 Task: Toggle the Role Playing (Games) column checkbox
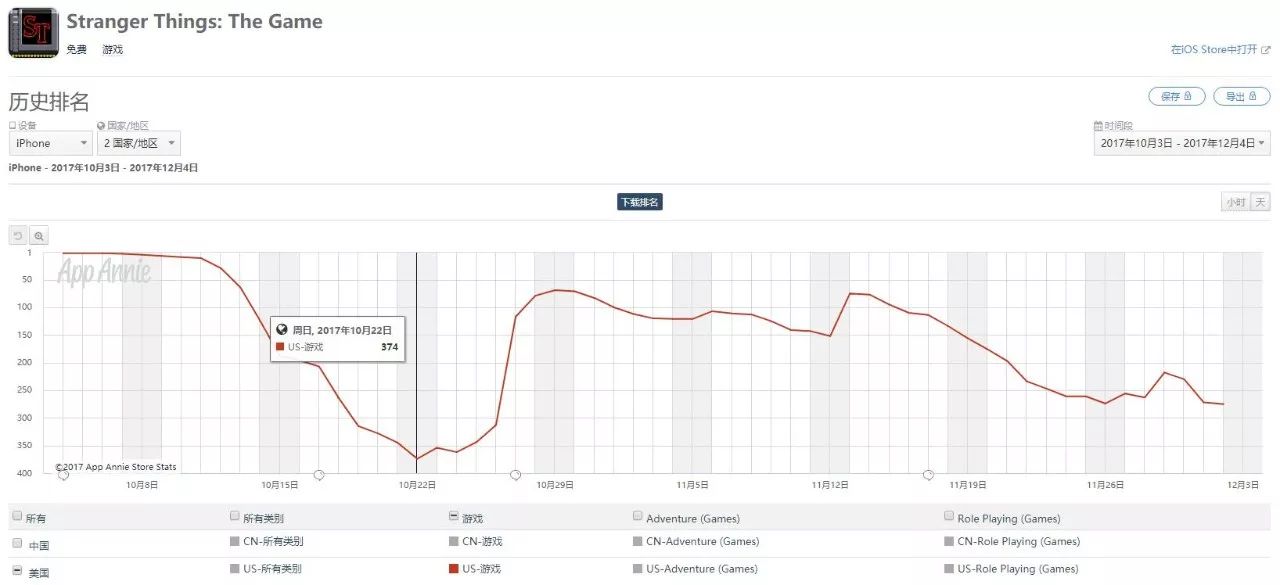[949, 516]
